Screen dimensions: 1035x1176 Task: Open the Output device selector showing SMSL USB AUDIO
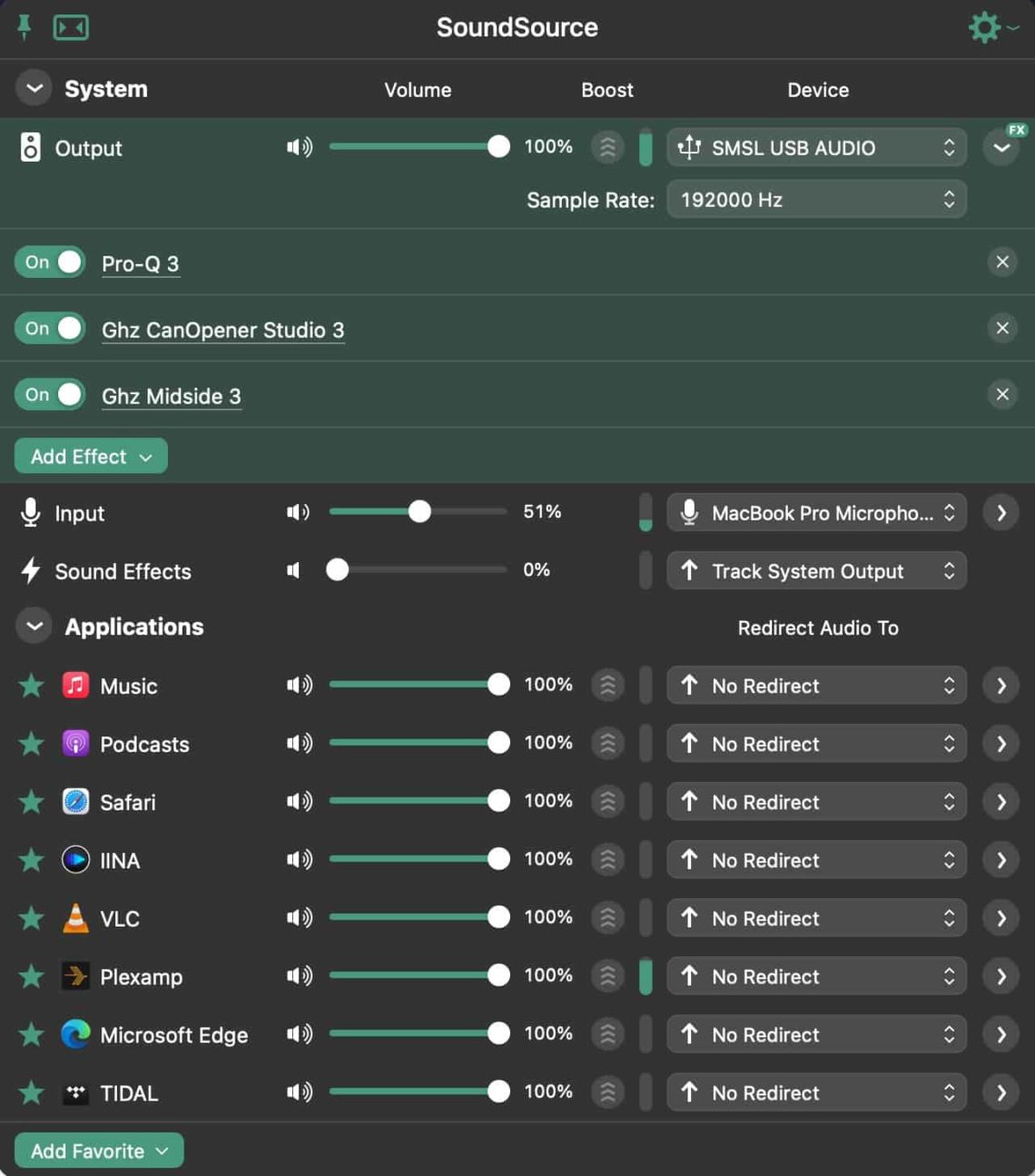click(x=815, y=147)
